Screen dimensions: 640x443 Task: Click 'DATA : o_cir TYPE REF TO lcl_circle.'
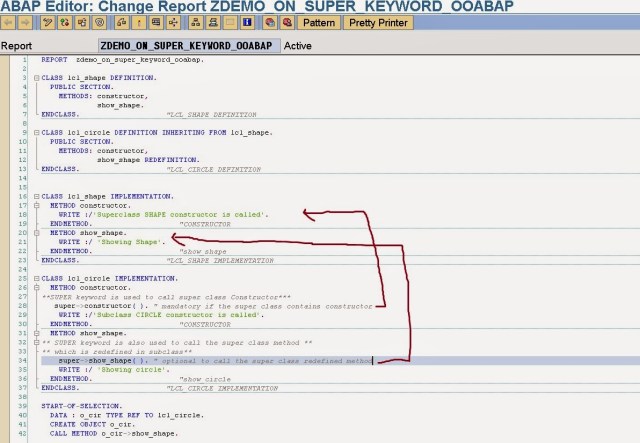coord(127,415)
